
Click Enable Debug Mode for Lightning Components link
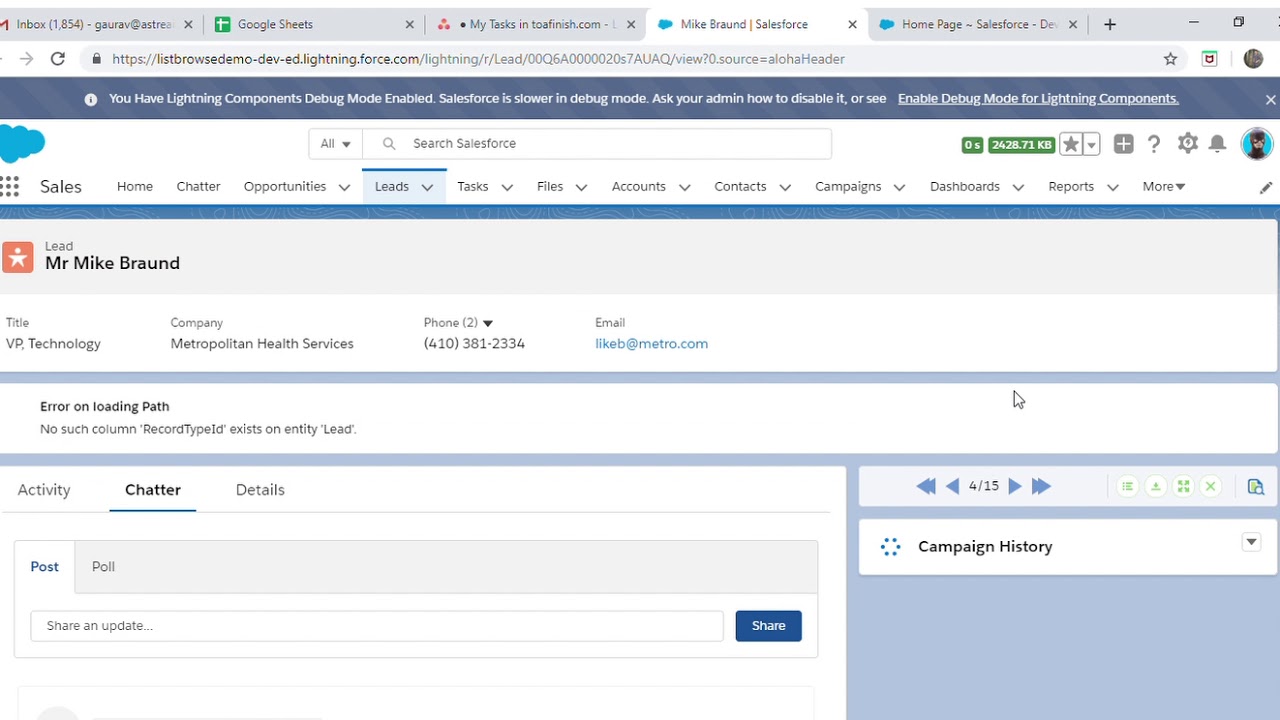click(x=1038, y=98)
